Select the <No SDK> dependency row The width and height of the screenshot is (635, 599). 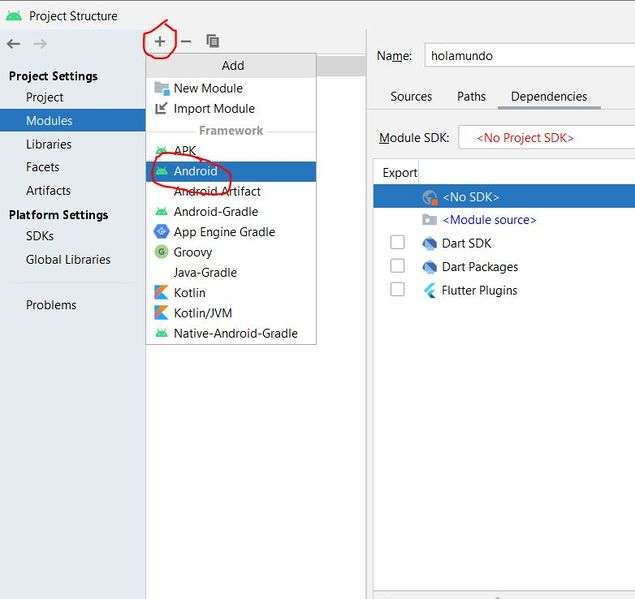coord(504,197)
